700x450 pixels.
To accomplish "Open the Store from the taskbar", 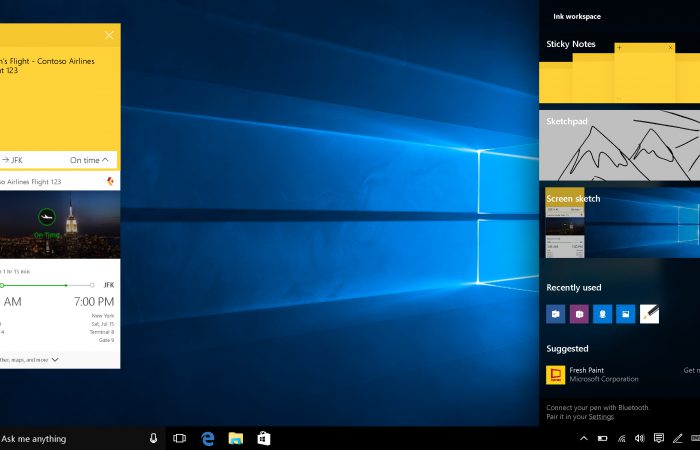I will pyautogui.click(x=264, y=438).
